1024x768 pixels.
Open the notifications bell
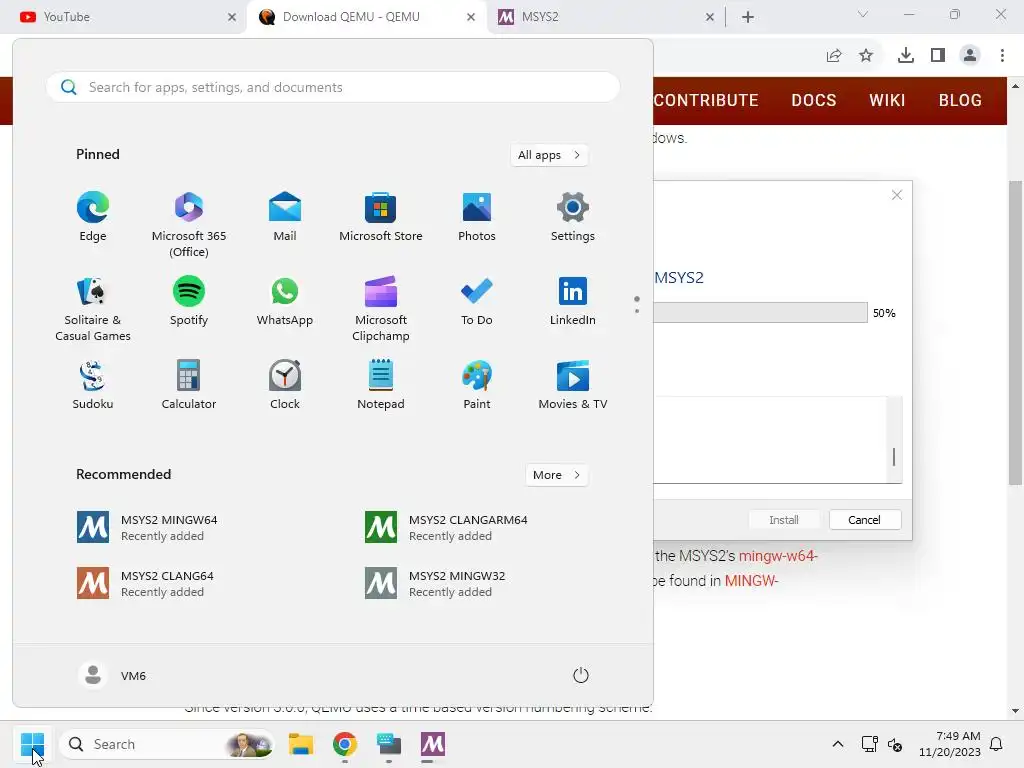pos(996,744)
